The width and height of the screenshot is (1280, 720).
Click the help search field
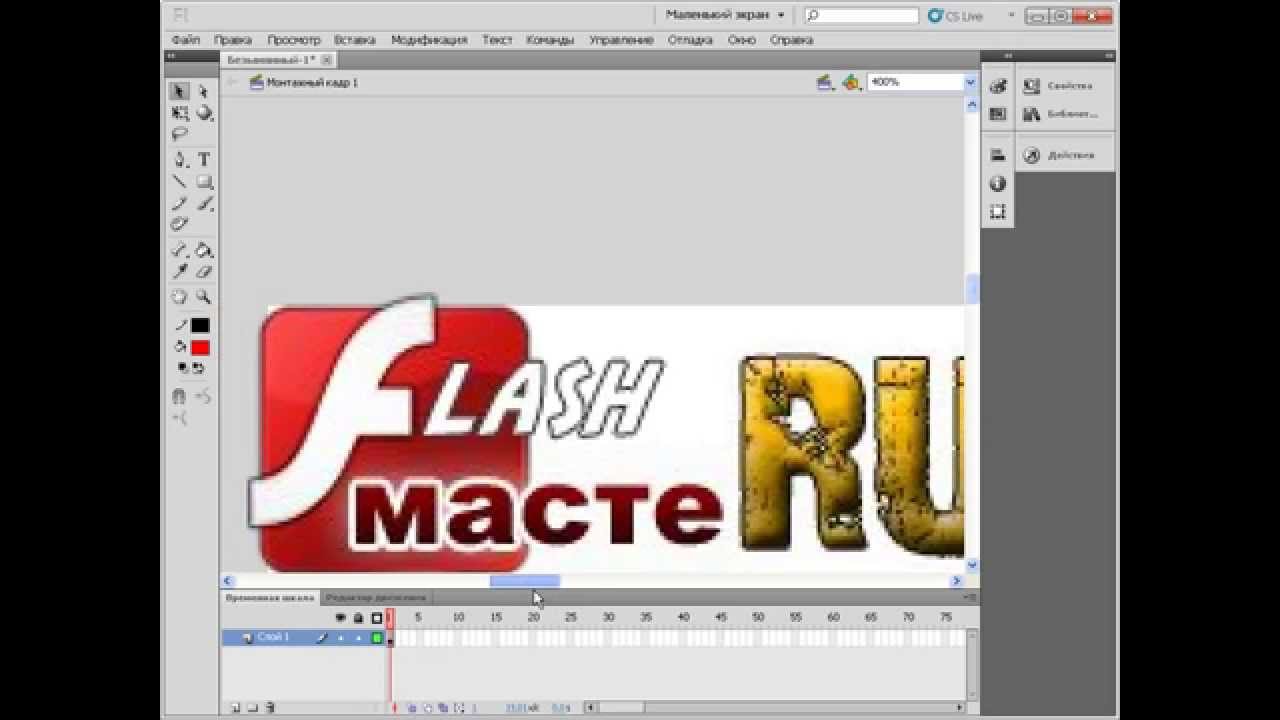pos(861,15)
